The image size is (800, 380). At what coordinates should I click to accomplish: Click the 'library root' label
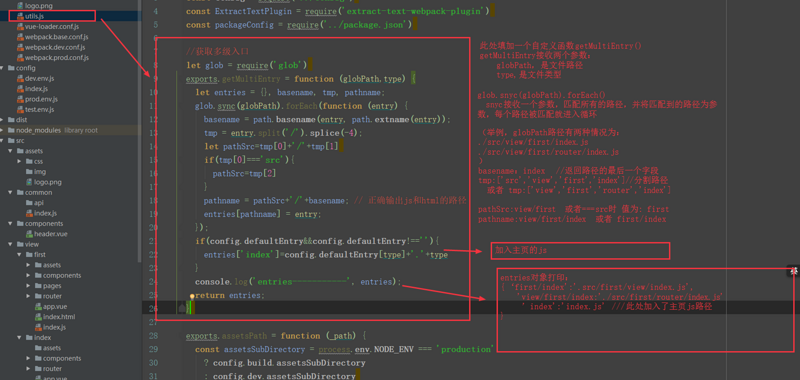pyautogui.click(x=81, y=131)
